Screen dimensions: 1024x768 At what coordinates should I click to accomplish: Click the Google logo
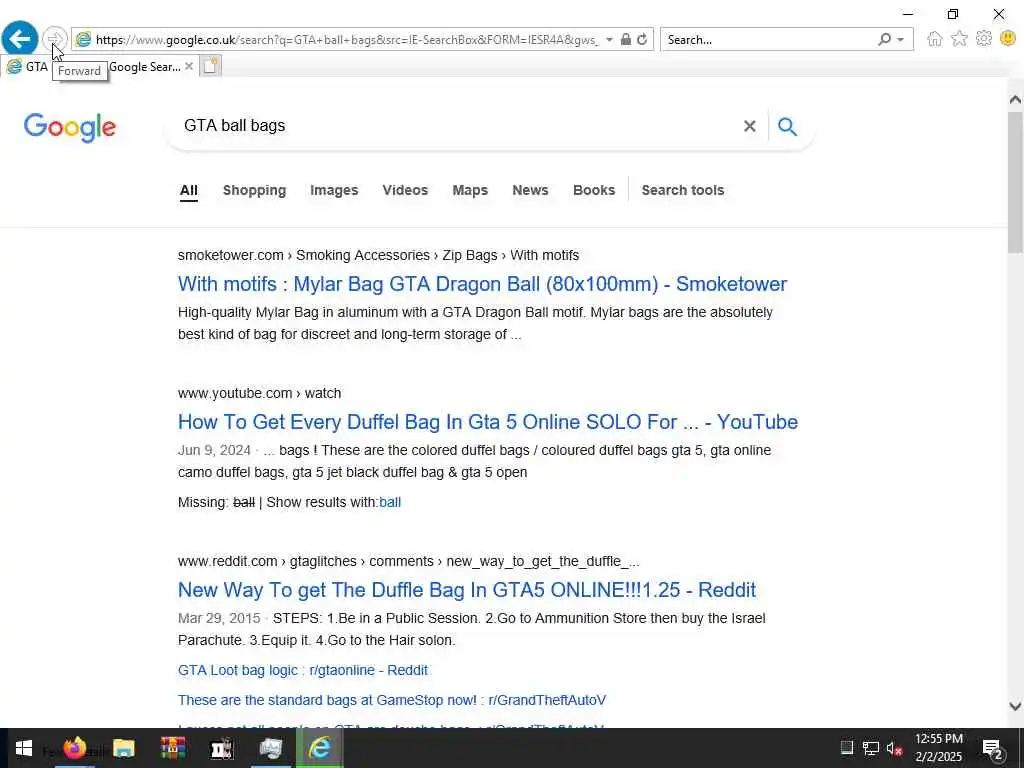click(70, 127)
